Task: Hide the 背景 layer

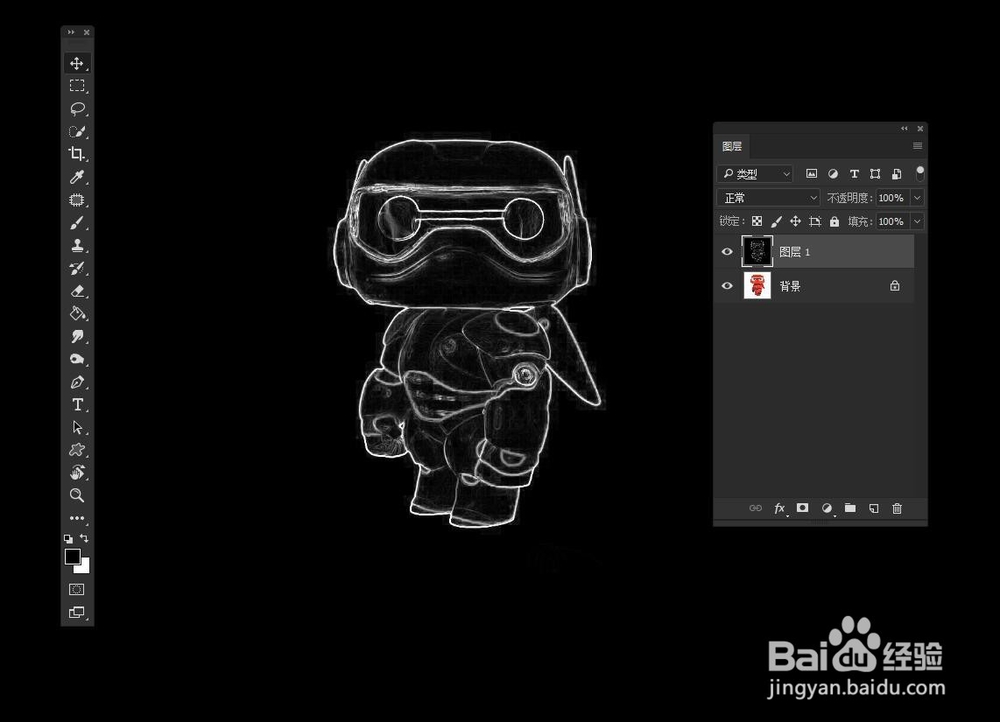Action: coord(727,286)
